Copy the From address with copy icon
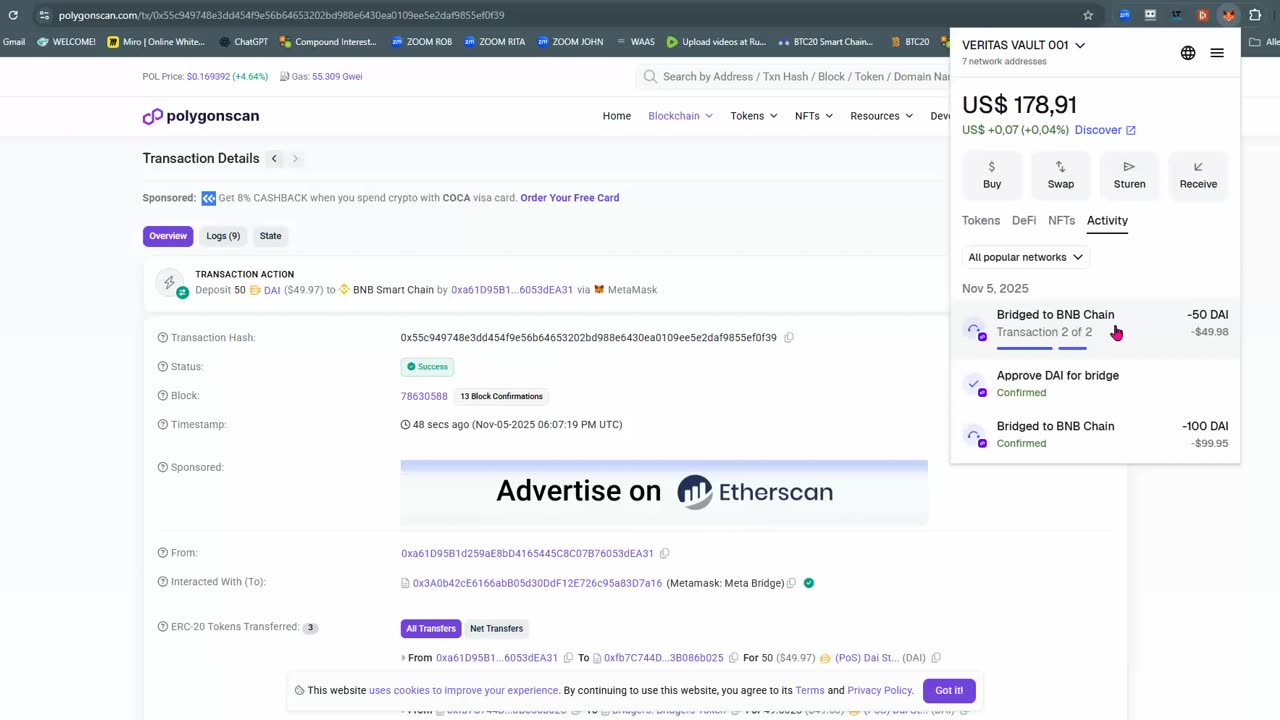The height and width of the screenshot is (720, 1280). 664,553
